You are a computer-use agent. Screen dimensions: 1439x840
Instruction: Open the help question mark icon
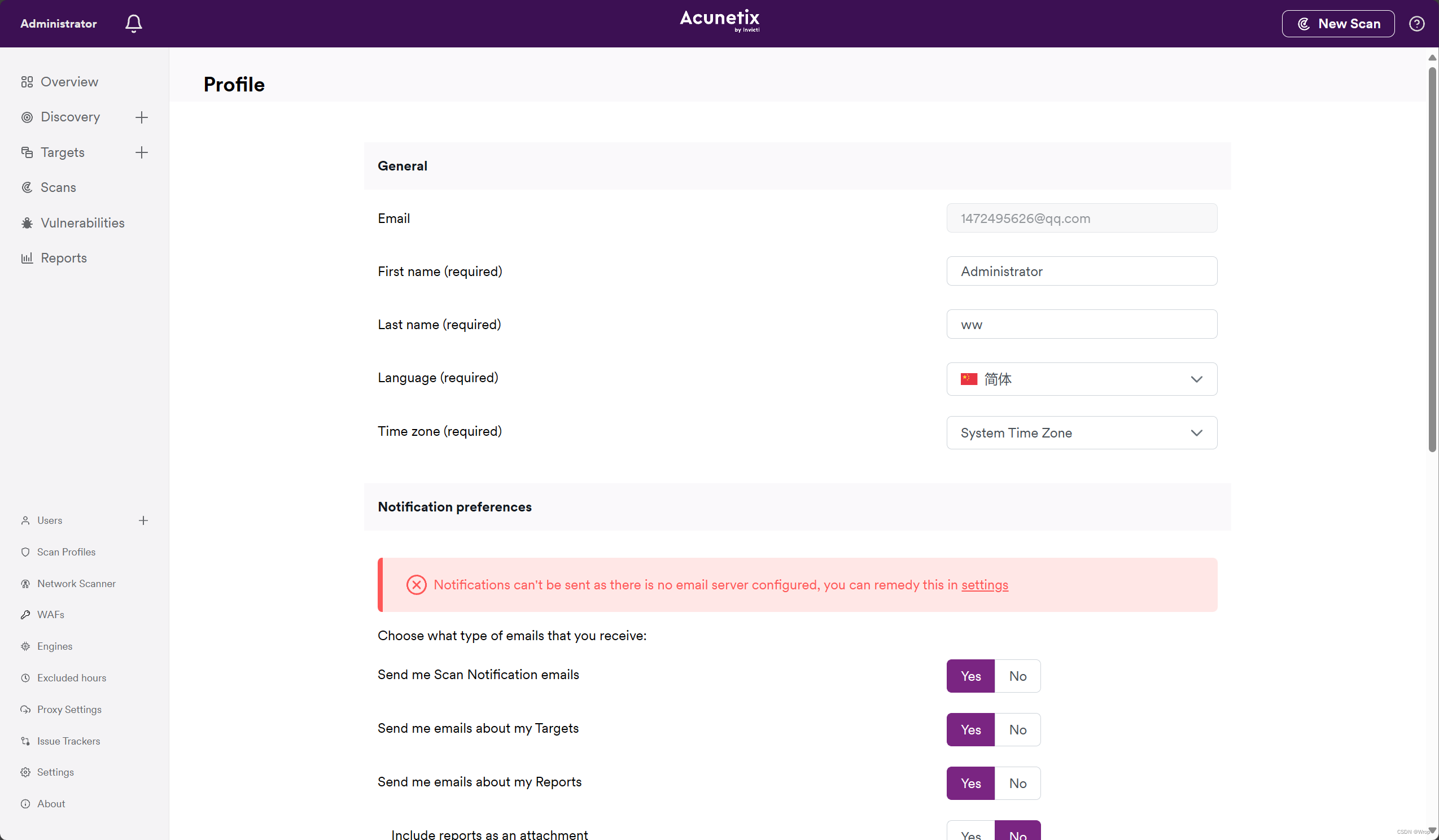[x=1417, y=23]
